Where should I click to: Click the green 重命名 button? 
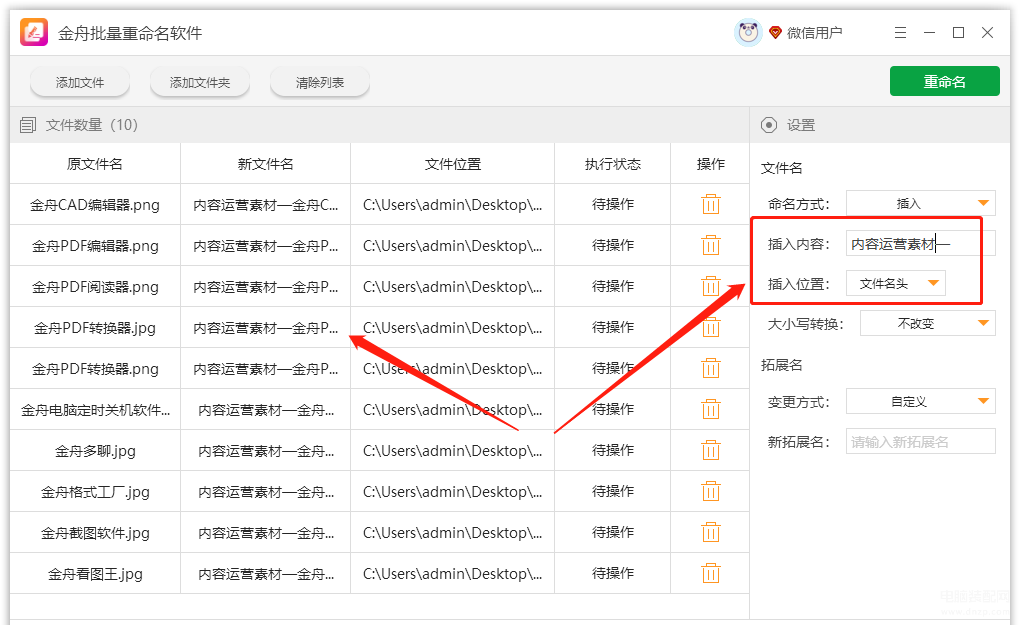(x=945, y=81)
